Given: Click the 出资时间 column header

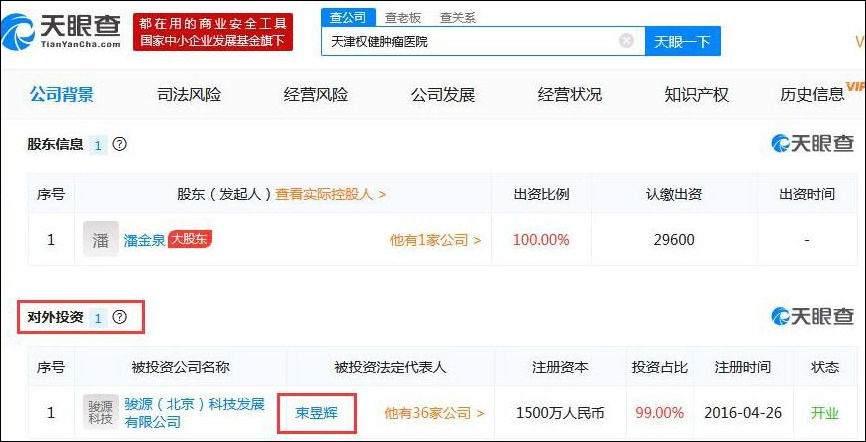Looking at the screenshot, I should [807, 194].
